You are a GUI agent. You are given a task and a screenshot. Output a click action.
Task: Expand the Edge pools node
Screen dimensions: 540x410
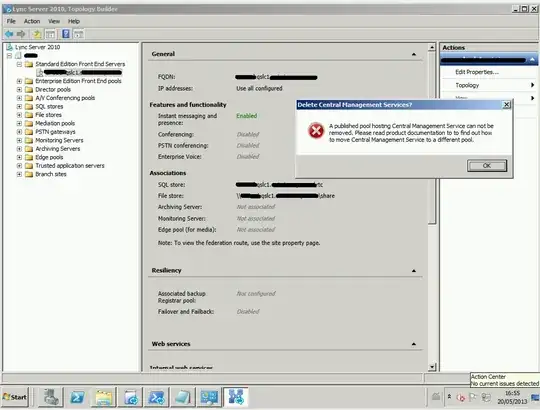pos(19,157)
